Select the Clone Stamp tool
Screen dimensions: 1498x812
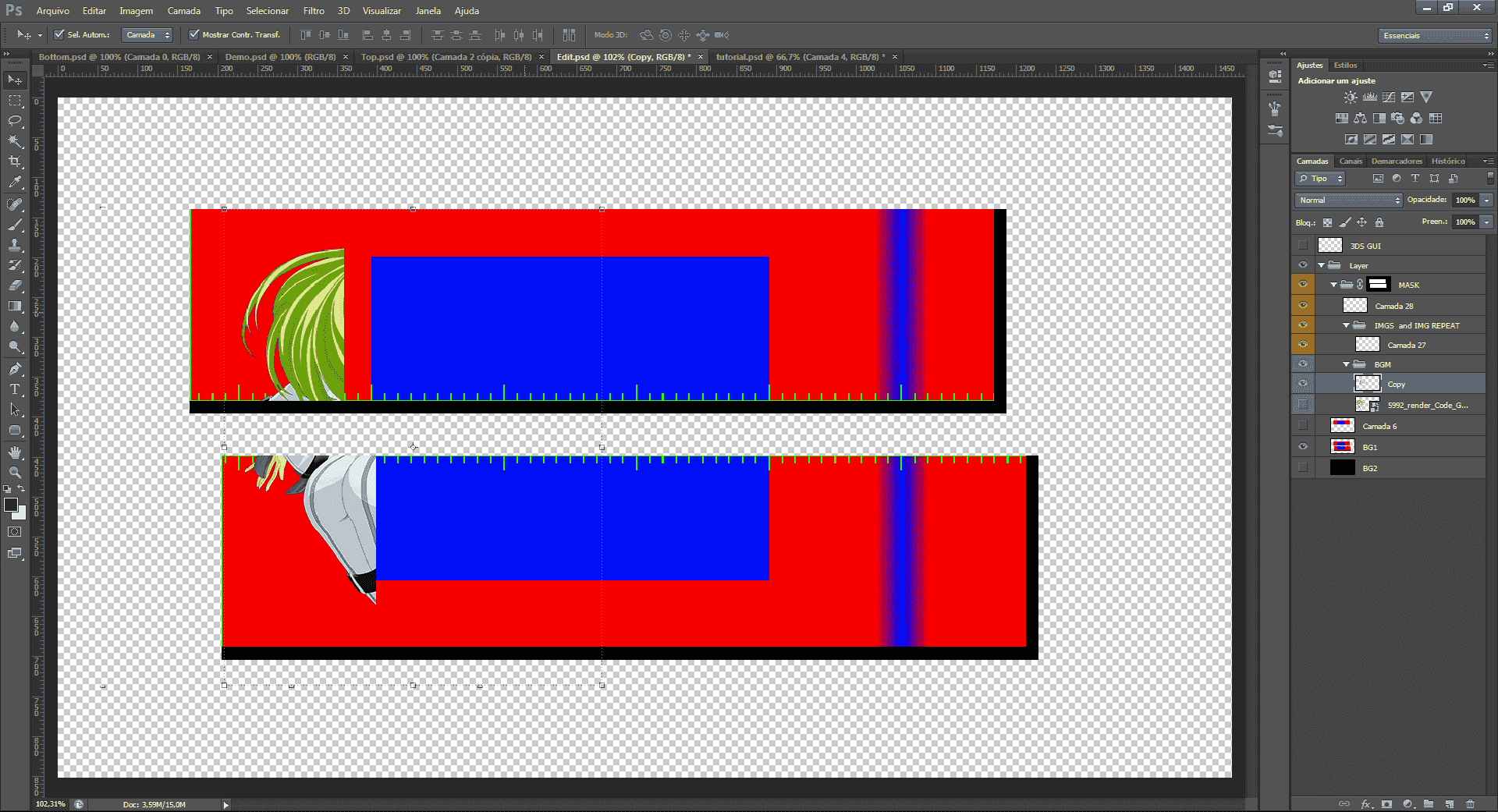pos(15,245)
